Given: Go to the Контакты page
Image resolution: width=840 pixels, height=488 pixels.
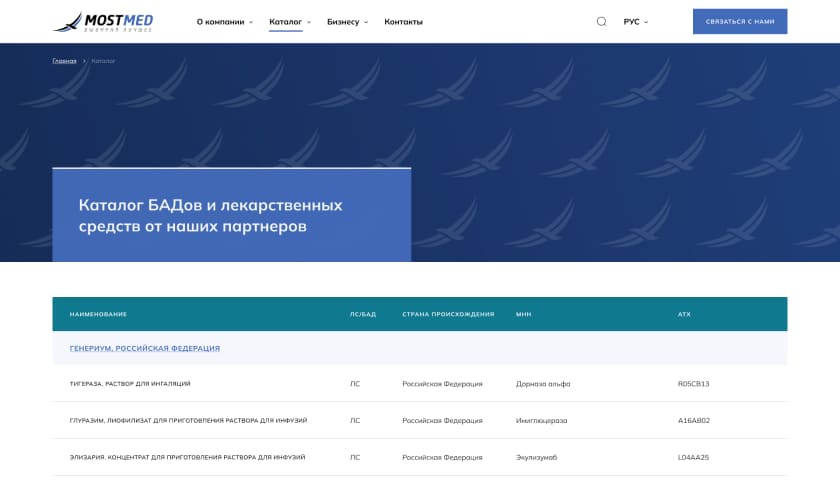Looking at the screenshot, I should click(403, 22).
